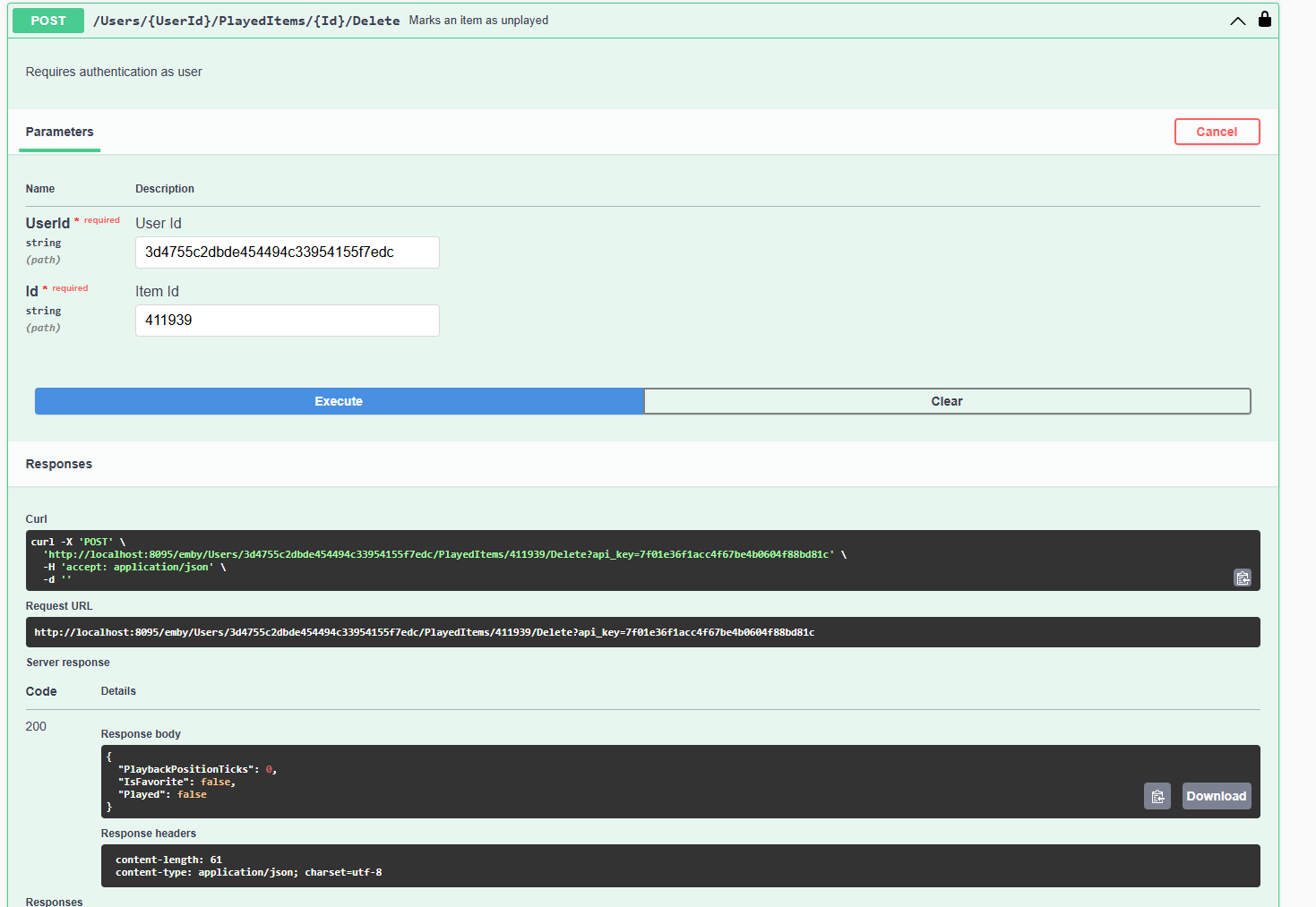Click the response body JSON block
This screenshot has width=1316, height=907.
point(538,782)
